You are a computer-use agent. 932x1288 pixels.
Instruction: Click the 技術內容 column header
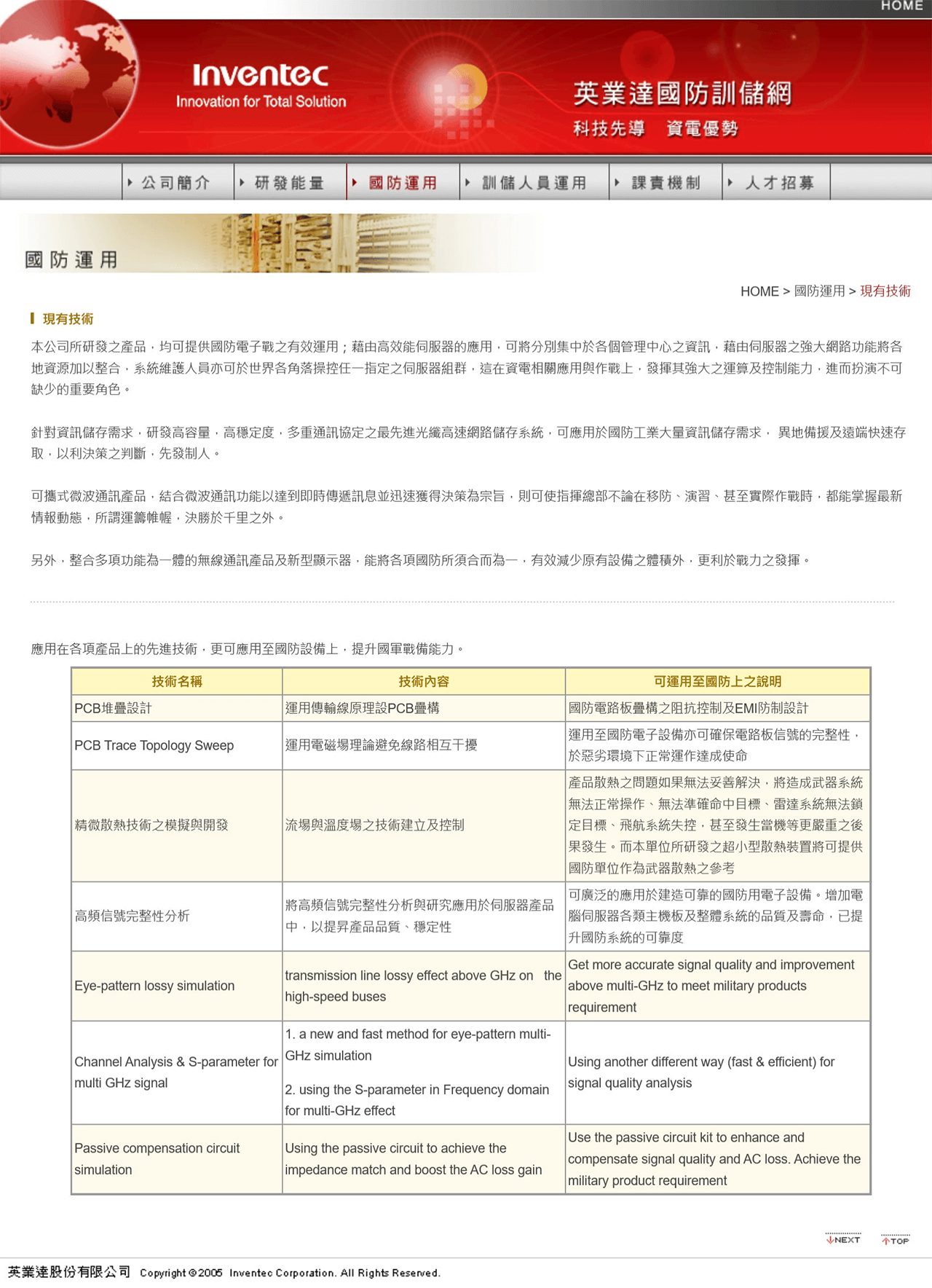(424, 681)
